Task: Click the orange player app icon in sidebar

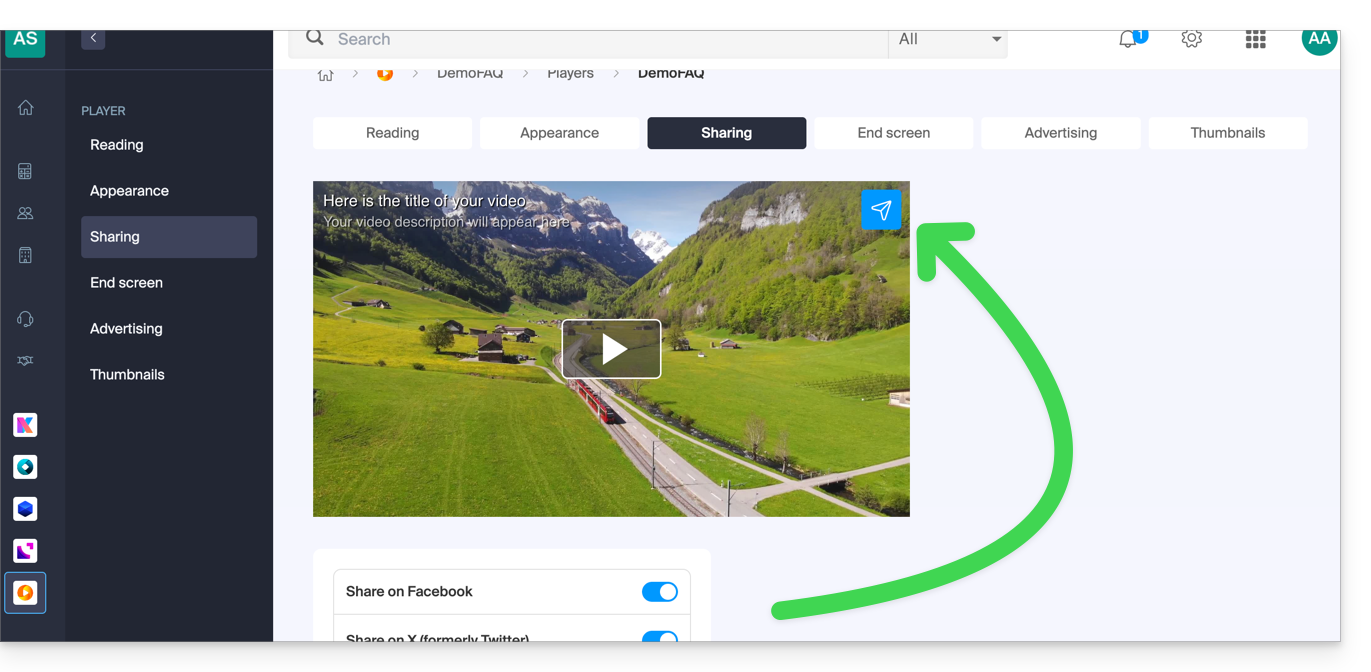Action: [26, 593]
